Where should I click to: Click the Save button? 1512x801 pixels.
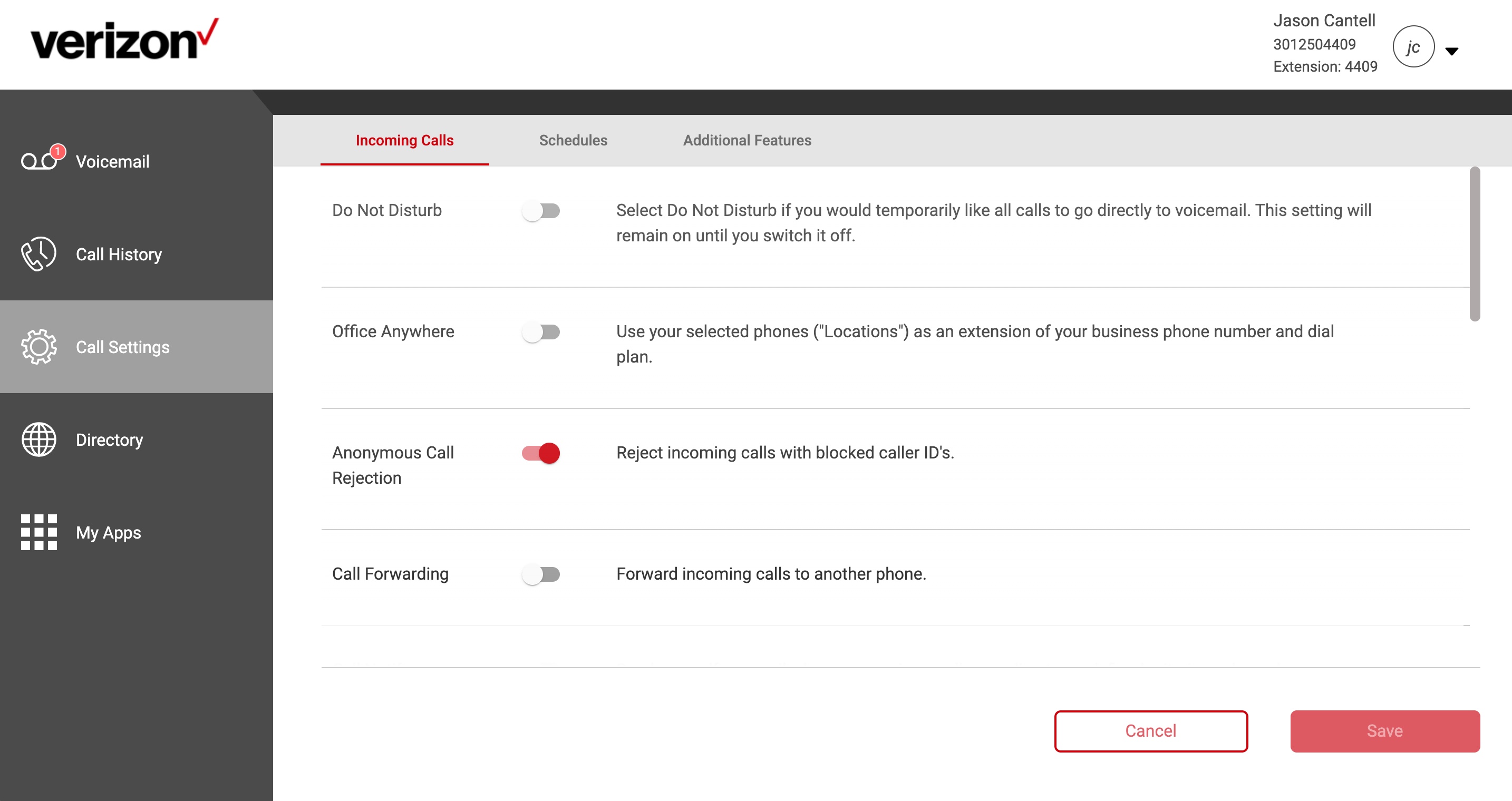(1385, 731)
